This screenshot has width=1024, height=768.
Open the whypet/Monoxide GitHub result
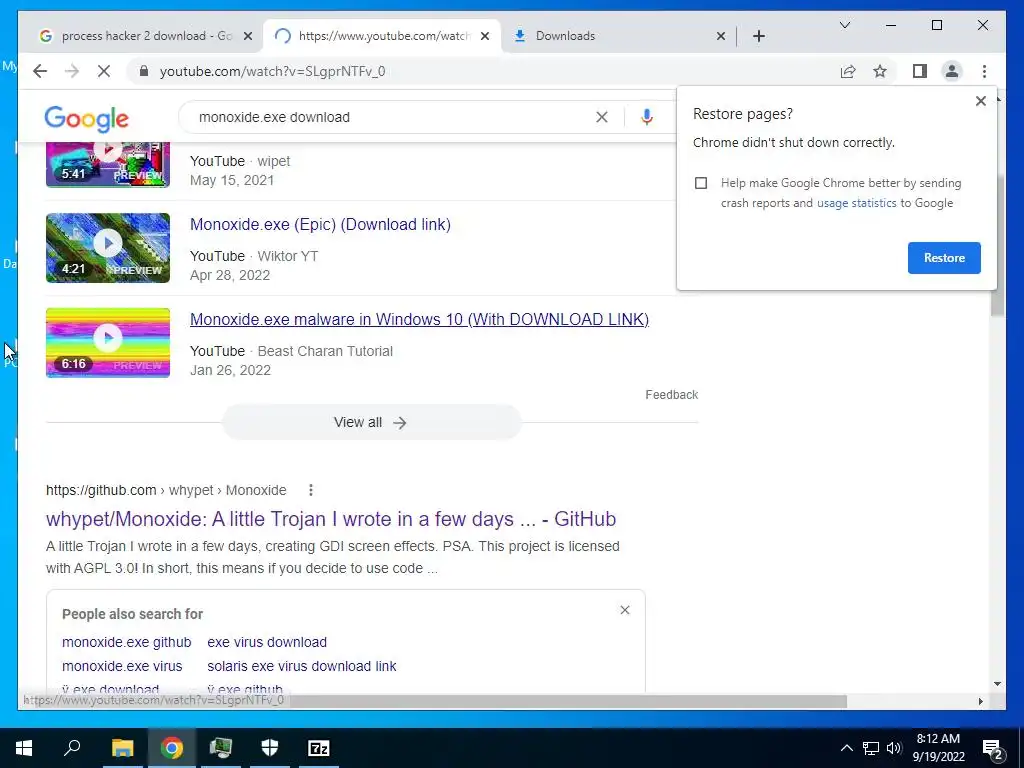point(331,519)
